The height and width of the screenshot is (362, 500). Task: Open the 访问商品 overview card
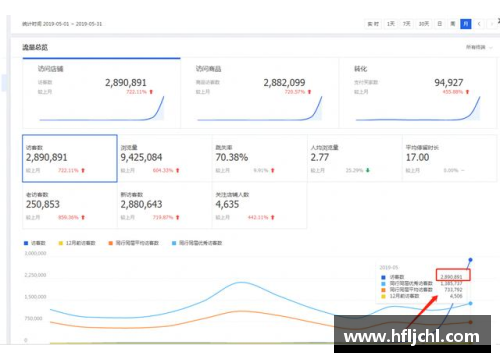tap(260, 93)
